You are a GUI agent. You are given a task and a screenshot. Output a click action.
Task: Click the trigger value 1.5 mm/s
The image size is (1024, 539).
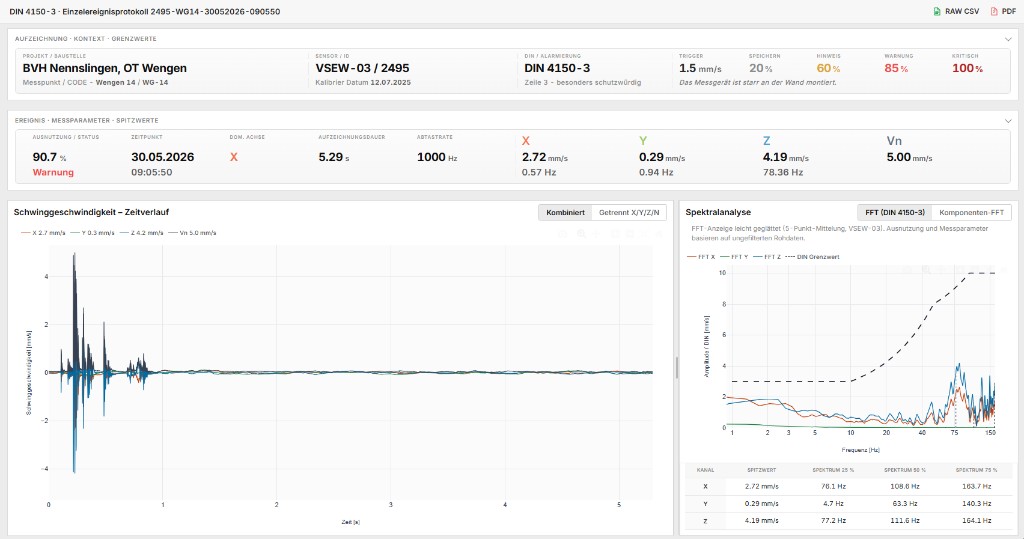pos(700,68)
